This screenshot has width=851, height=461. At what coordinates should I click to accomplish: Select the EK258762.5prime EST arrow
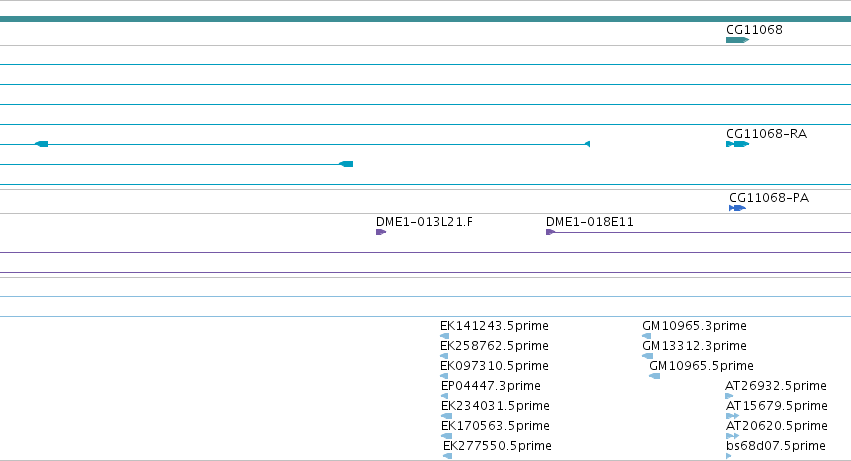pos(444,356)
